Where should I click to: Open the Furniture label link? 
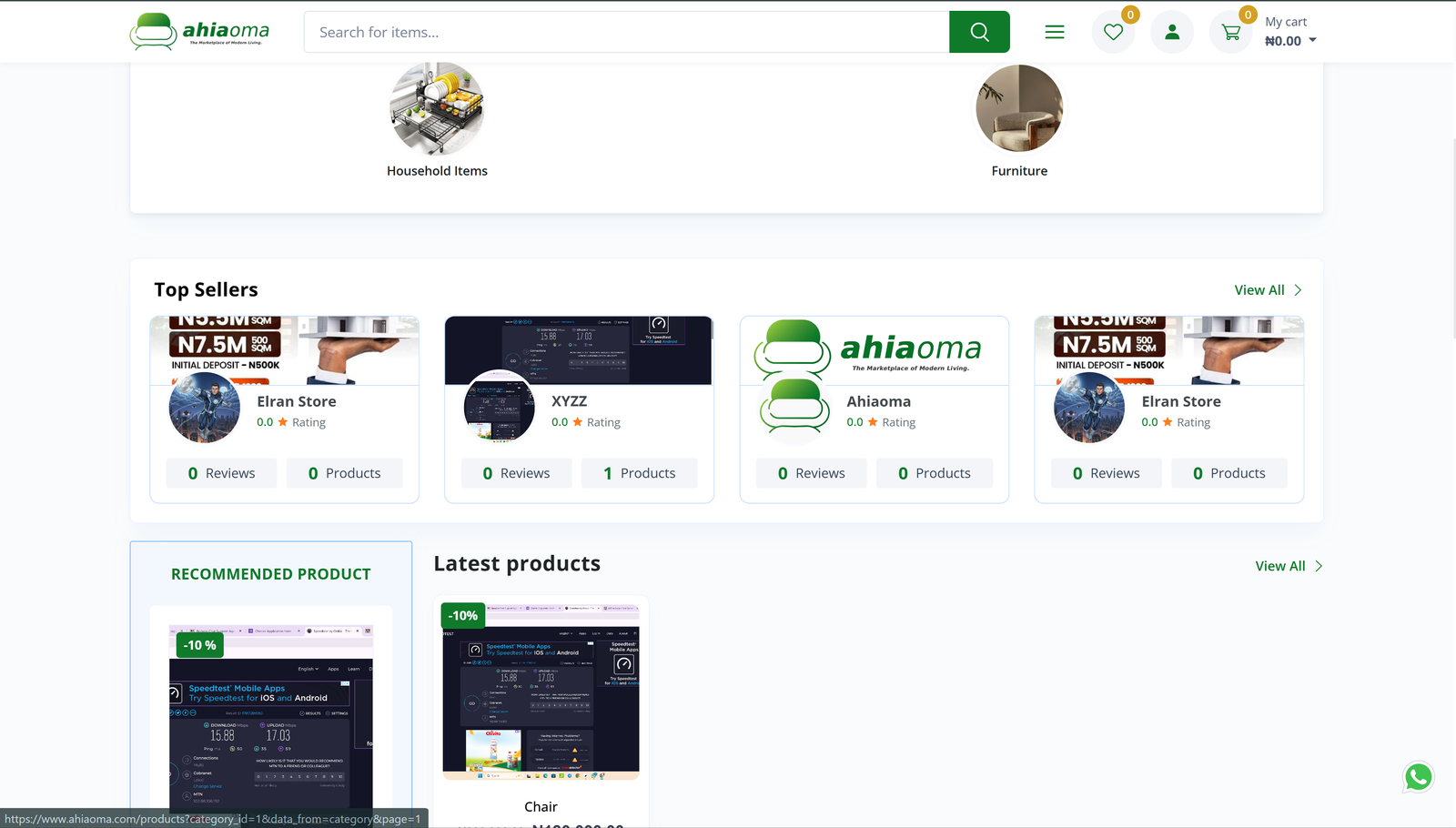coord(1019,171)
